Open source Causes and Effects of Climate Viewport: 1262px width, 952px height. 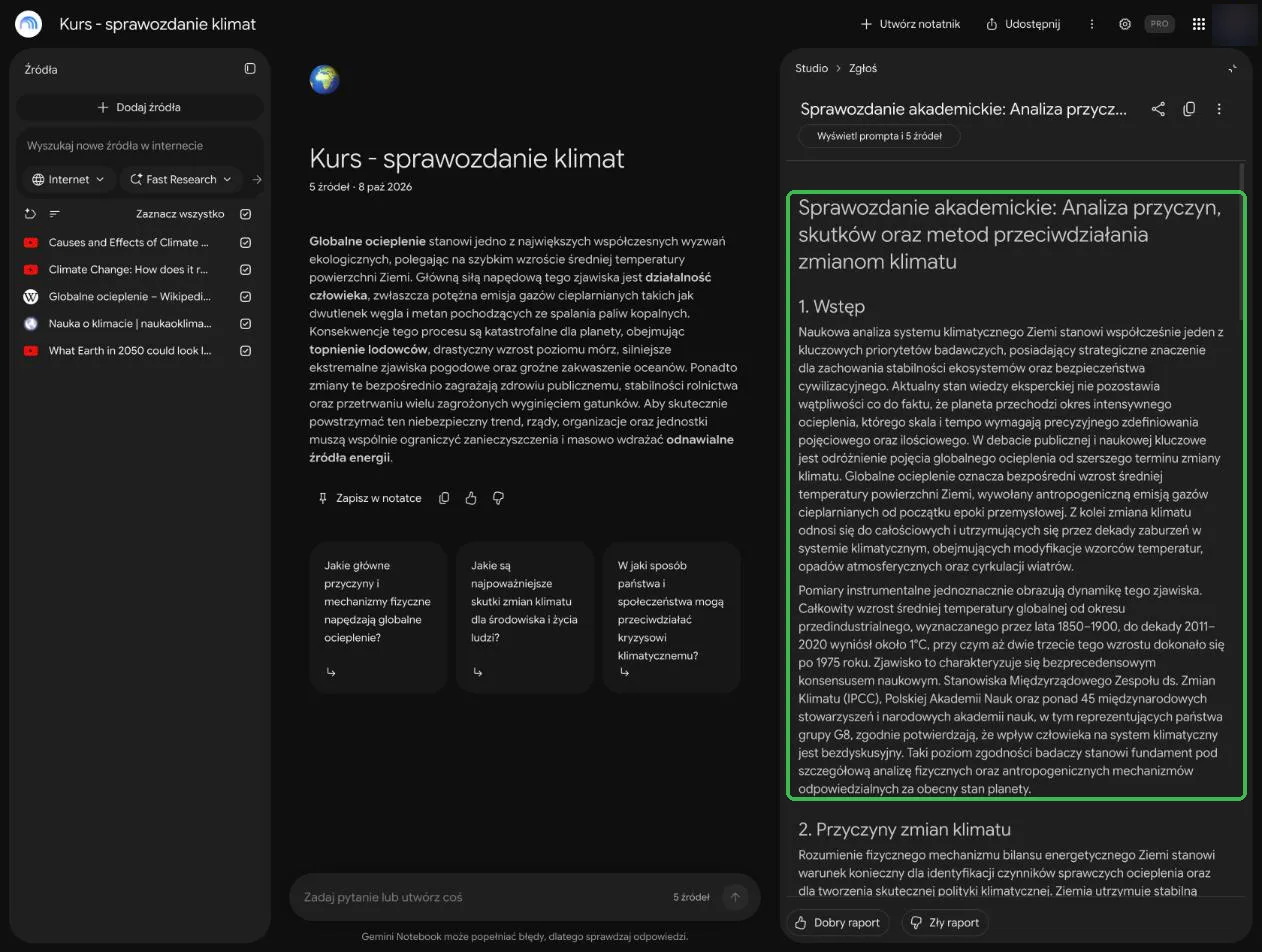pyautogui.click(x=129, y=242)
